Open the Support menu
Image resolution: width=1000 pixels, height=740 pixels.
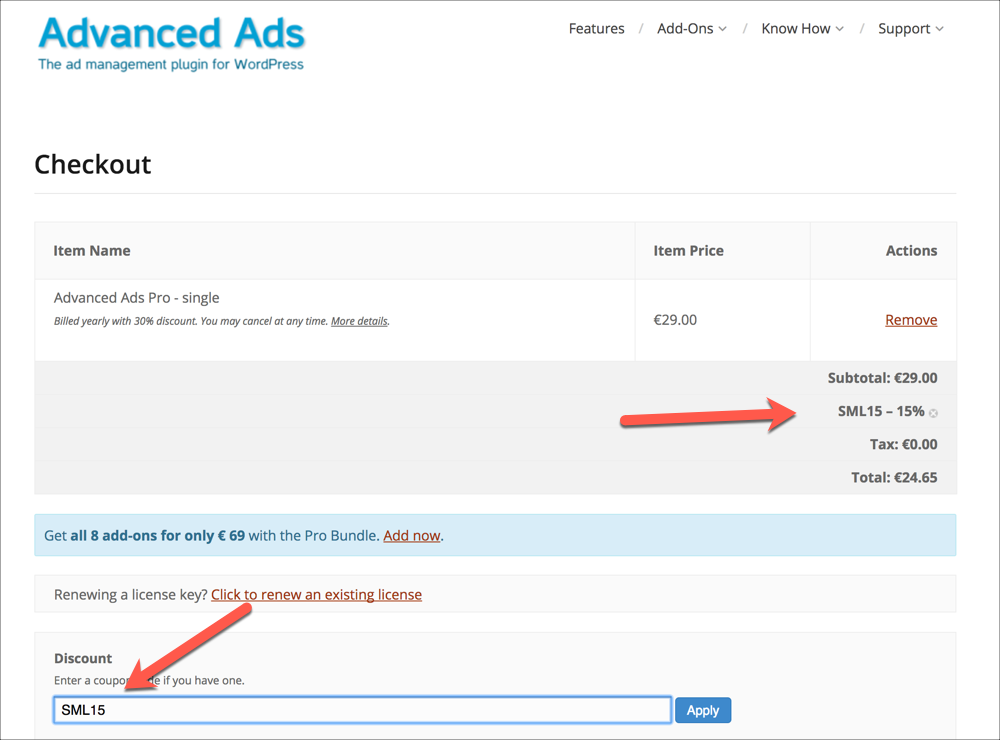click(911, 29)
